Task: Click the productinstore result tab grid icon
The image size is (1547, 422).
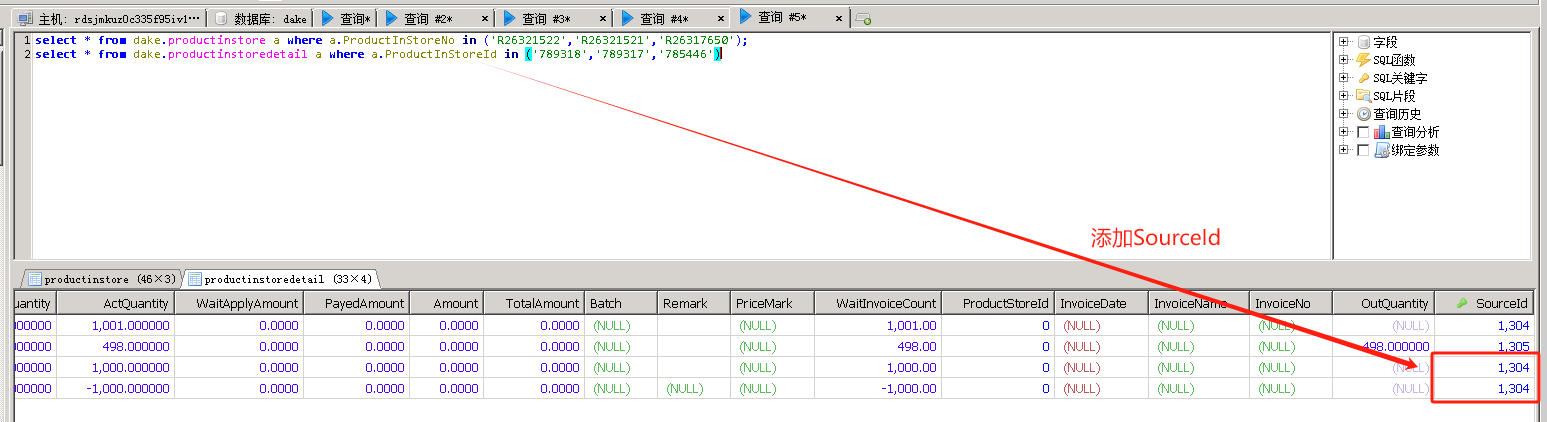Action: [35, 279]
